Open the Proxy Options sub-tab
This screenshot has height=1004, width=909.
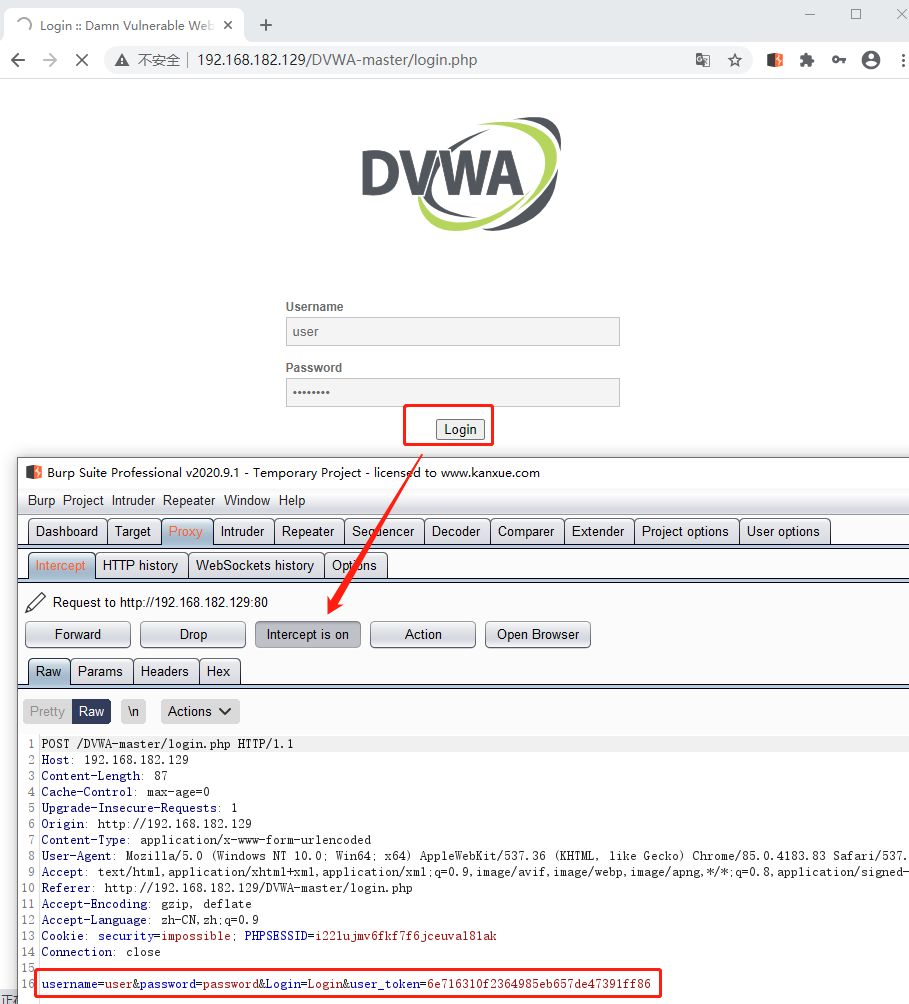click(354, 565)
